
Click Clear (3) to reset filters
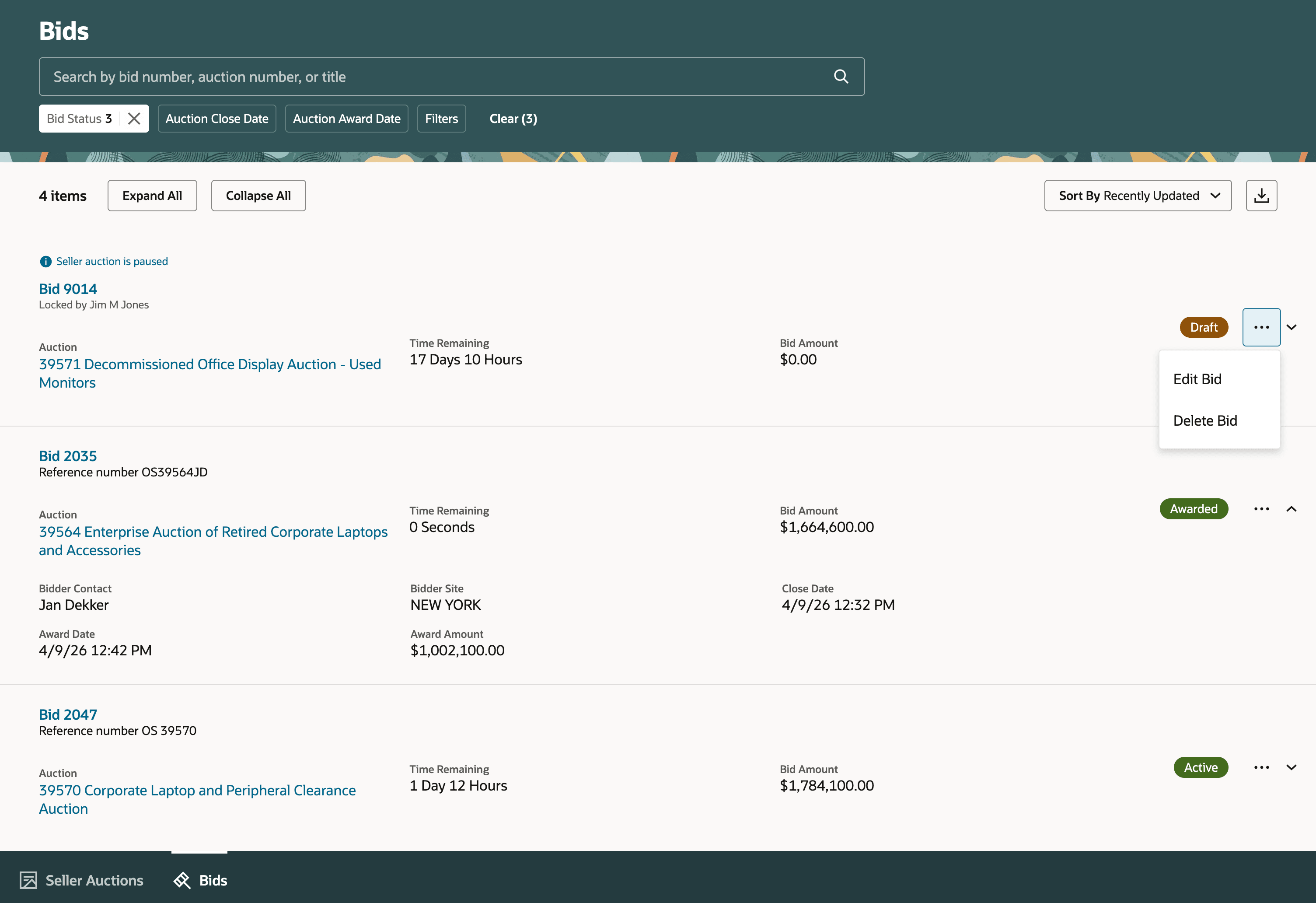(513, 119)
